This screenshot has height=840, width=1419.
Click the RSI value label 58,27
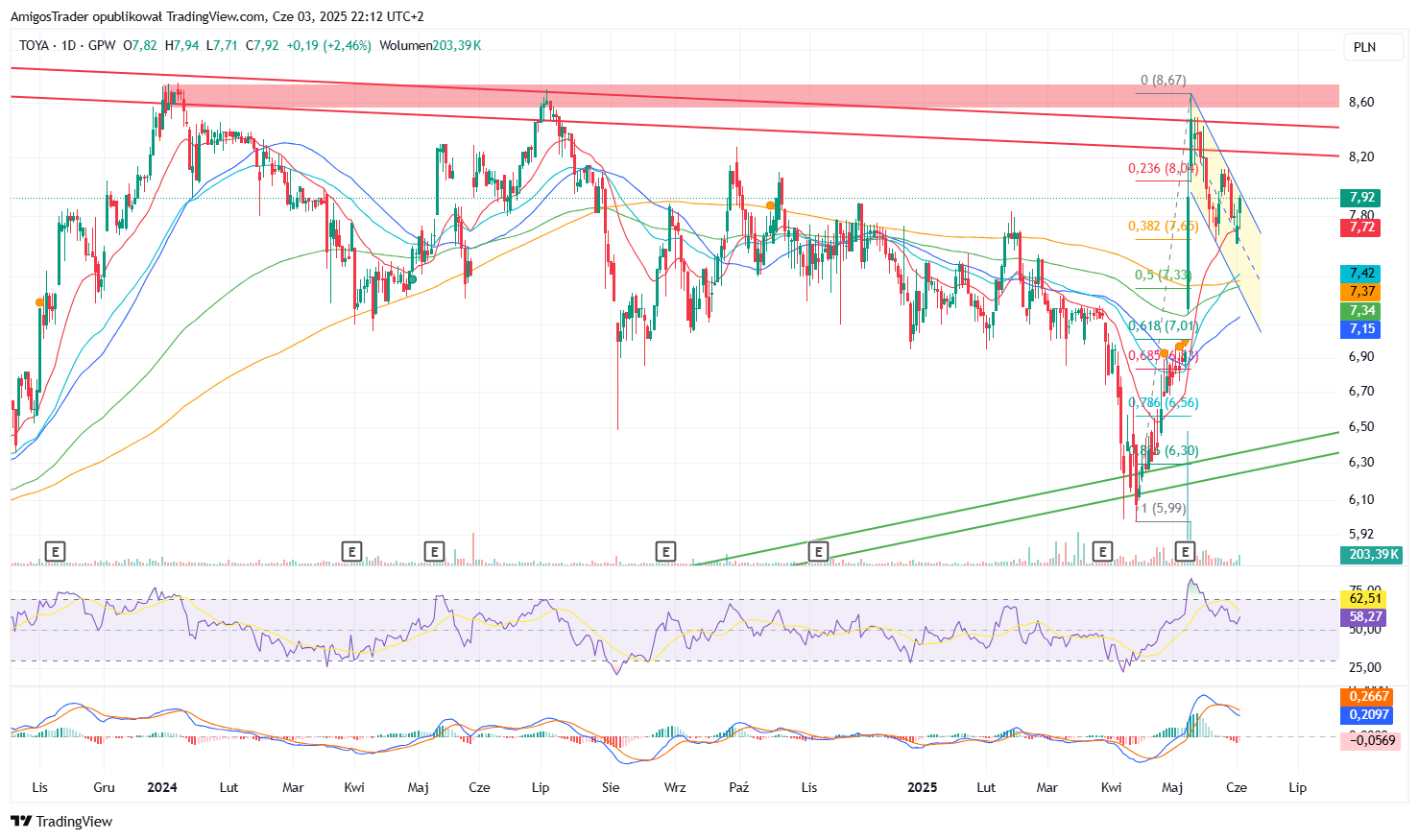click(x=1365, y=617)
